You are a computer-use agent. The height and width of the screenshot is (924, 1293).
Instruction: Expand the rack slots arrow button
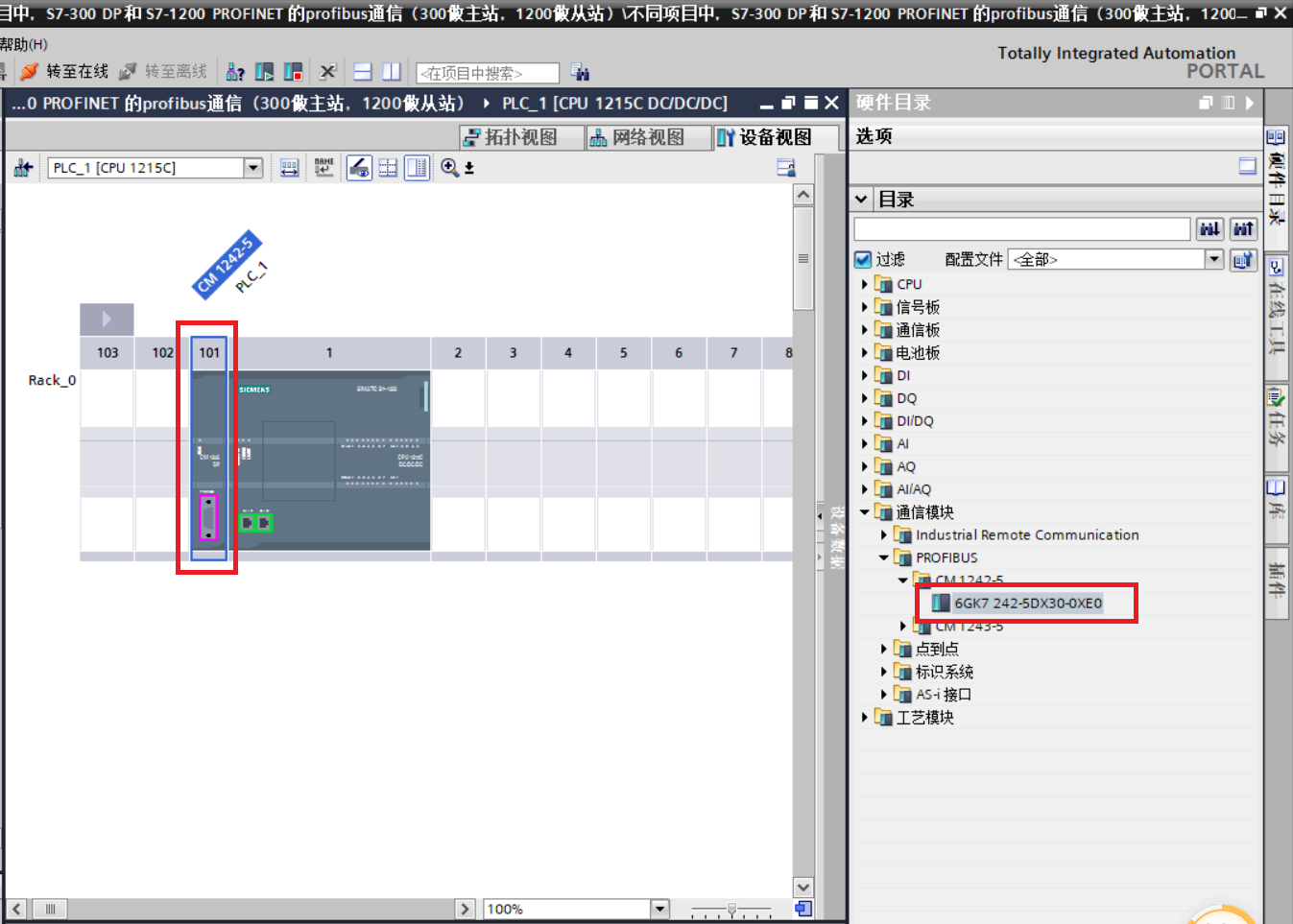[107, 319]
